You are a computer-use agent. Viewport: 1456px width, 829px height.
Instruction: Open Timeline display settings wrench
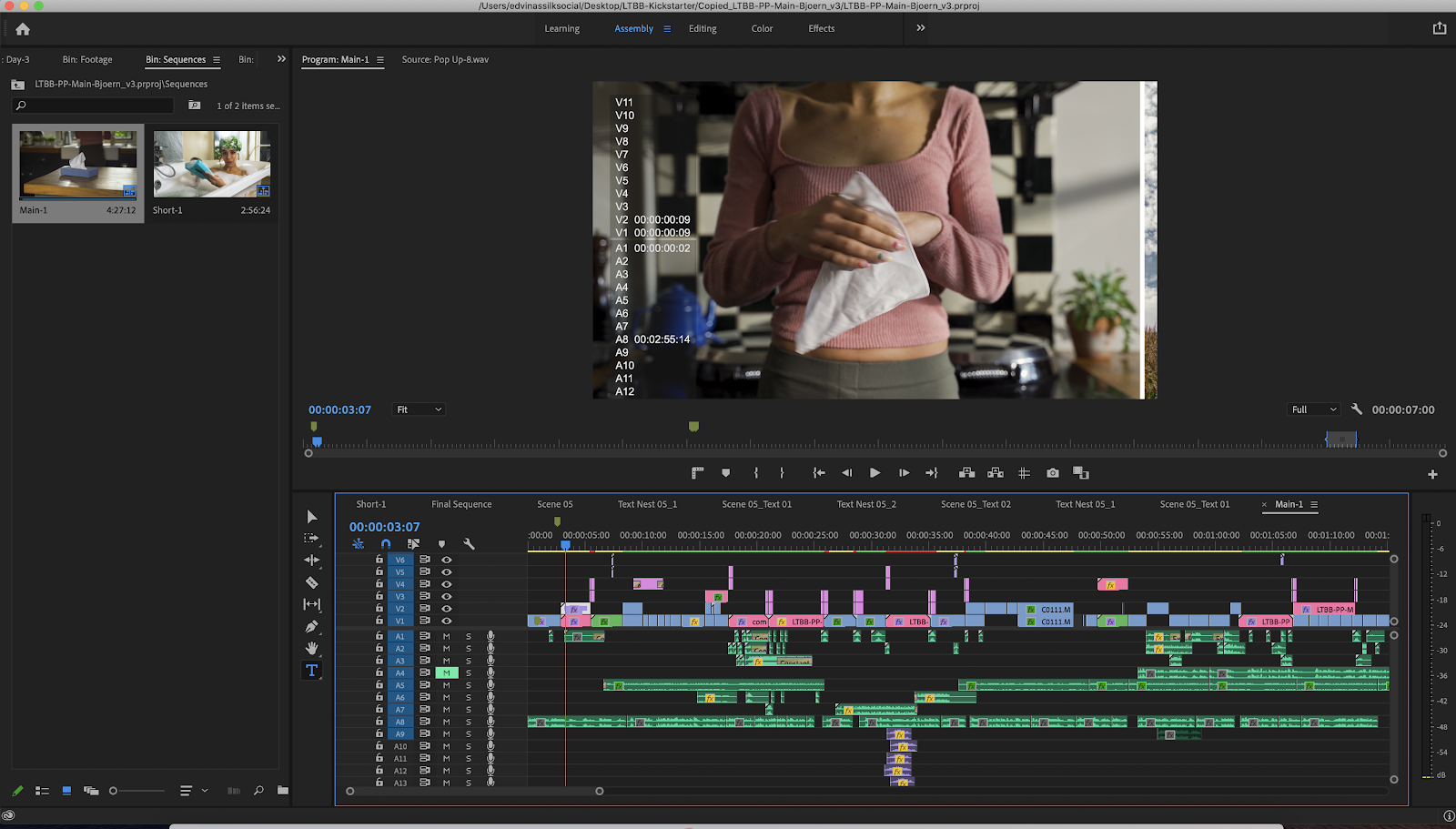469,544
